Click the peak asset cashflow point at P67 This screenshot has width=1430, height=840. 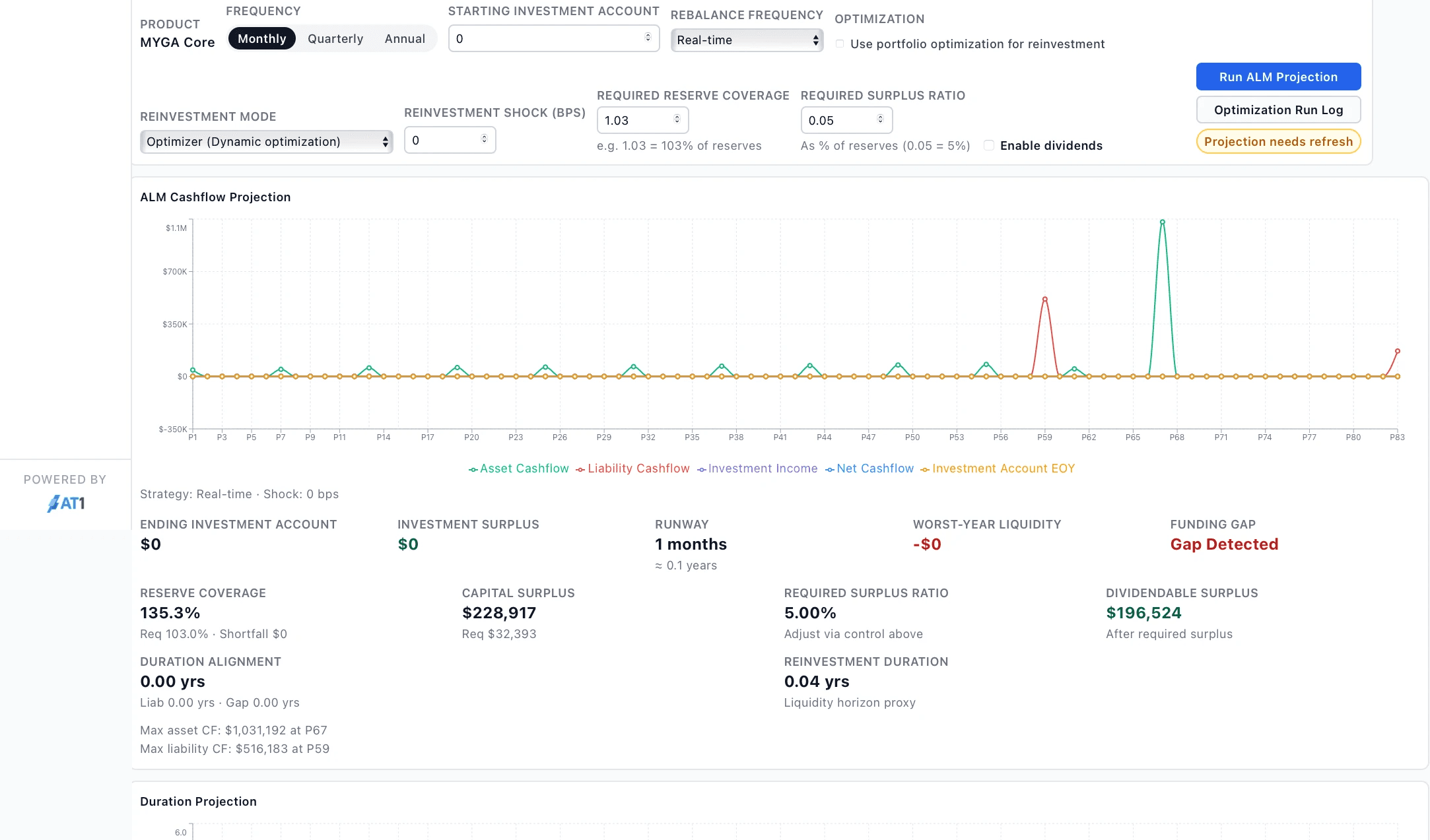(1163, 222)
